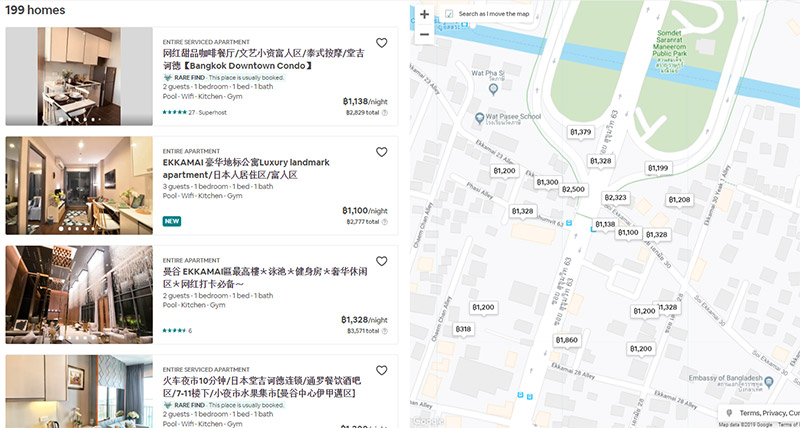The image size is (800, 428).
Task: Open info icon beside ฿3,571 total
Action: tap(385, 331)
